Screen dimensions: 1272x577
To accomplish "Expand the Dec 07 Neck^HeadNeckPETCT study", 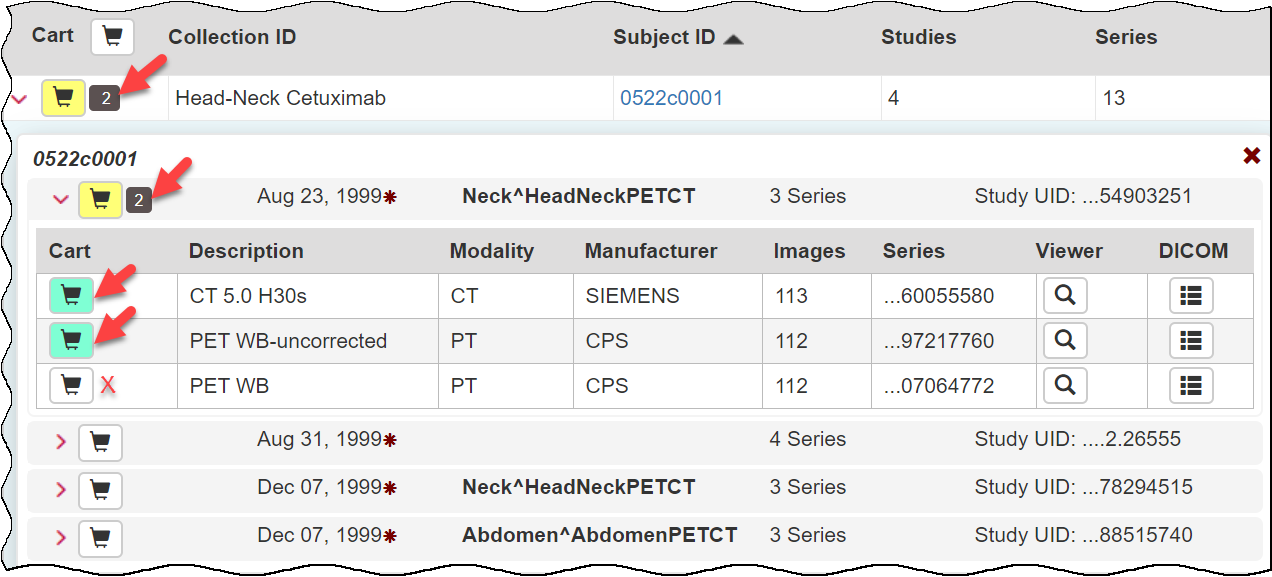I will point(60,489).
